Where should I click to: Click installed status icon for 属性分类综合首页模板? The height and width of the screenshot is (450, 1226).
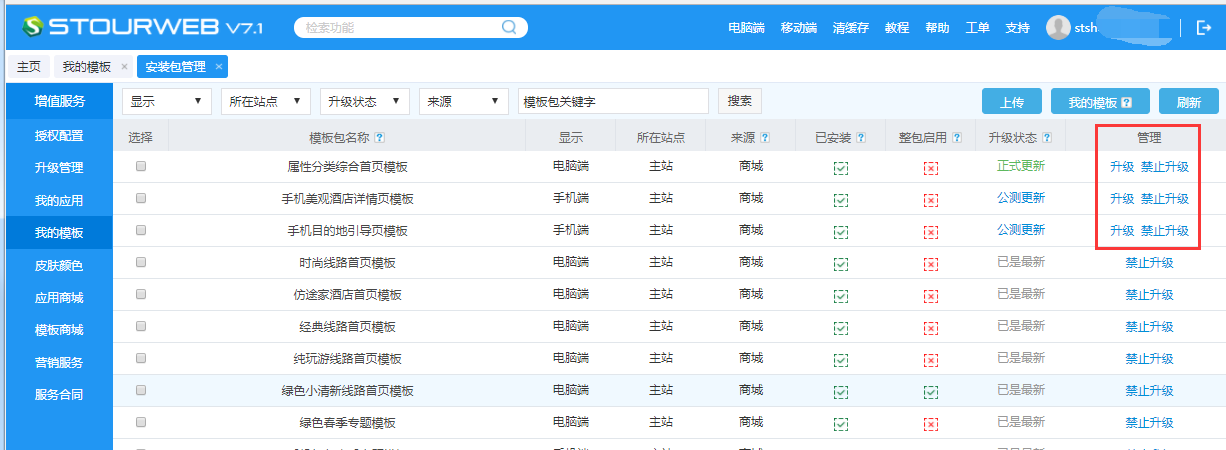tap(841, 168)
